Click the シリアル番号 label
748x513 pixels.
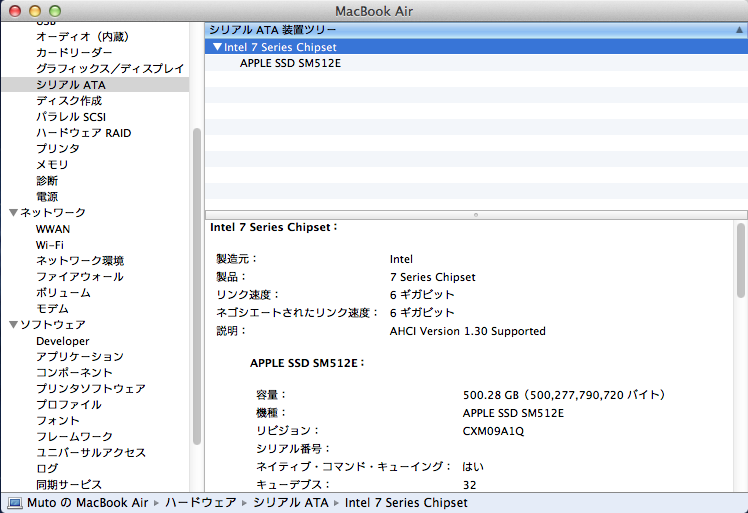(293, 449)
